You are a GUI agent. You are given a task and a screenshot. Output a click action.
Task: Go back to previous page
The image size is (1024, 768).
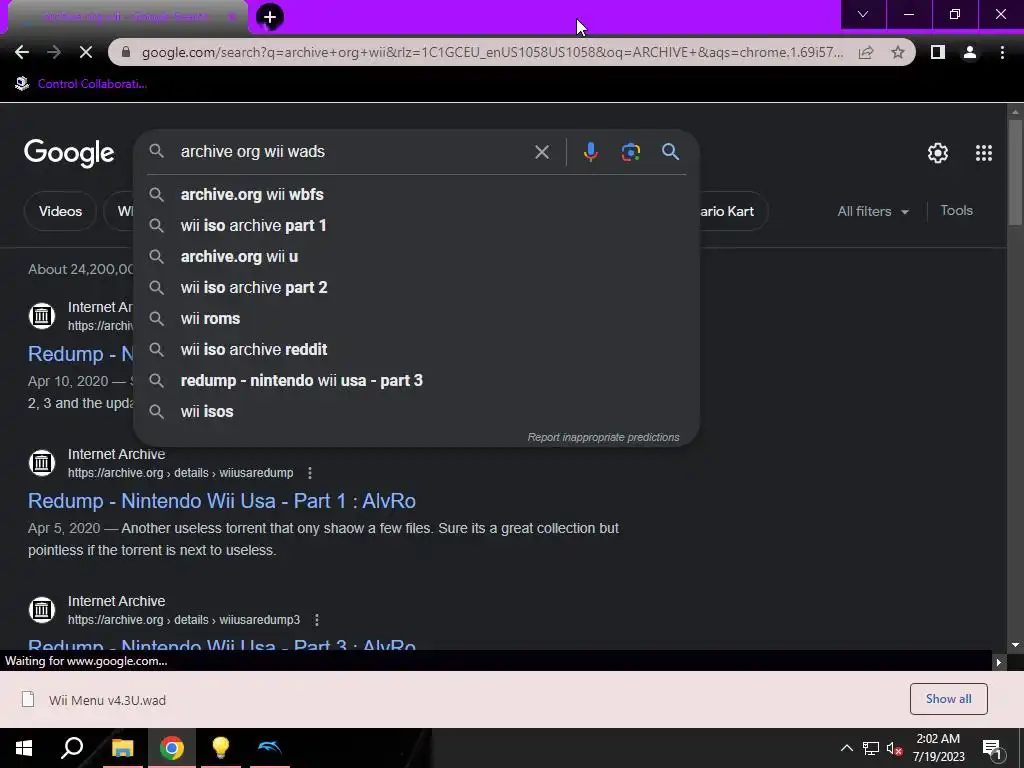pos(22,52)
